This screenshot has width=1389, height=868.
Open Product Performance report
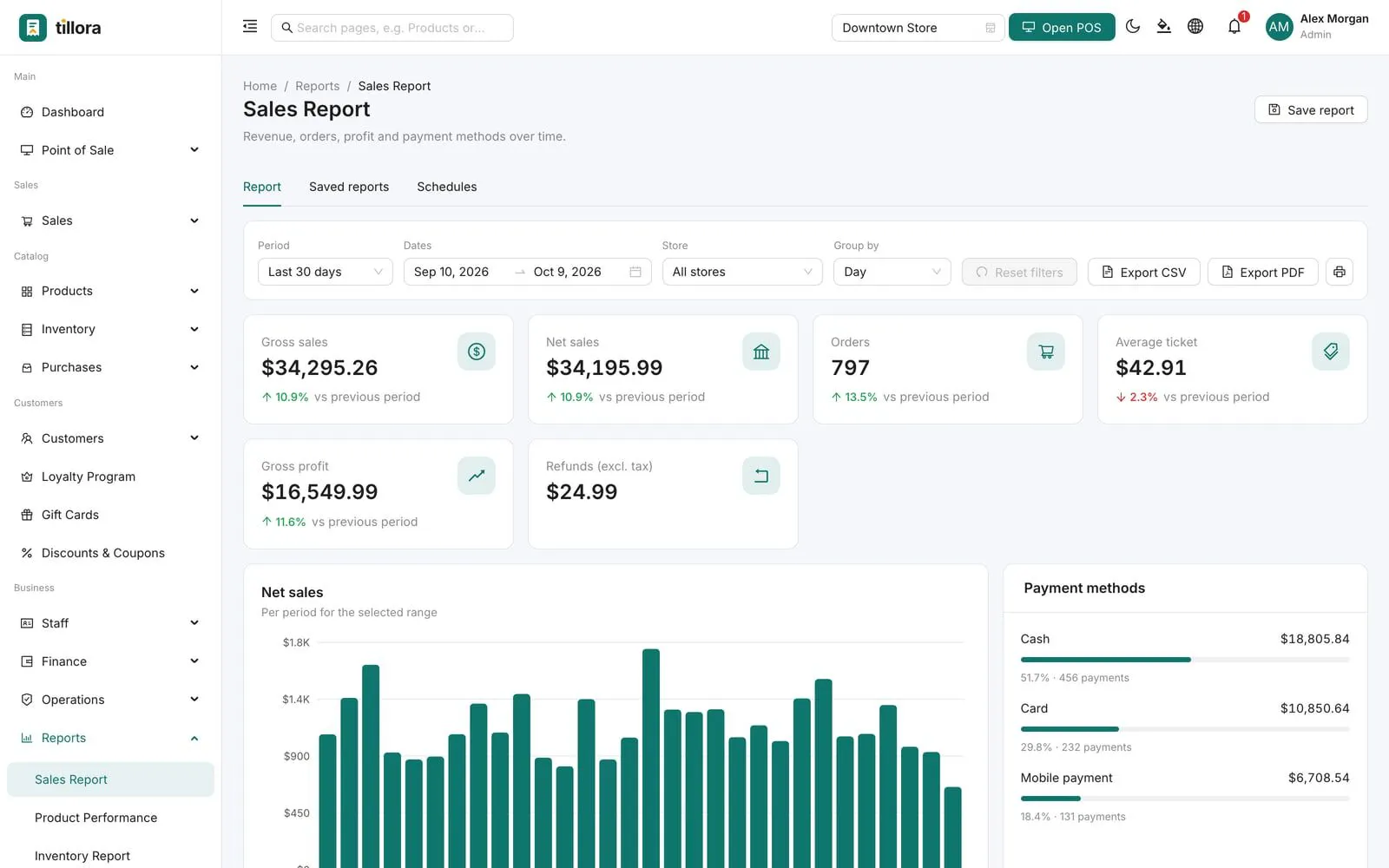click(110, 818)
